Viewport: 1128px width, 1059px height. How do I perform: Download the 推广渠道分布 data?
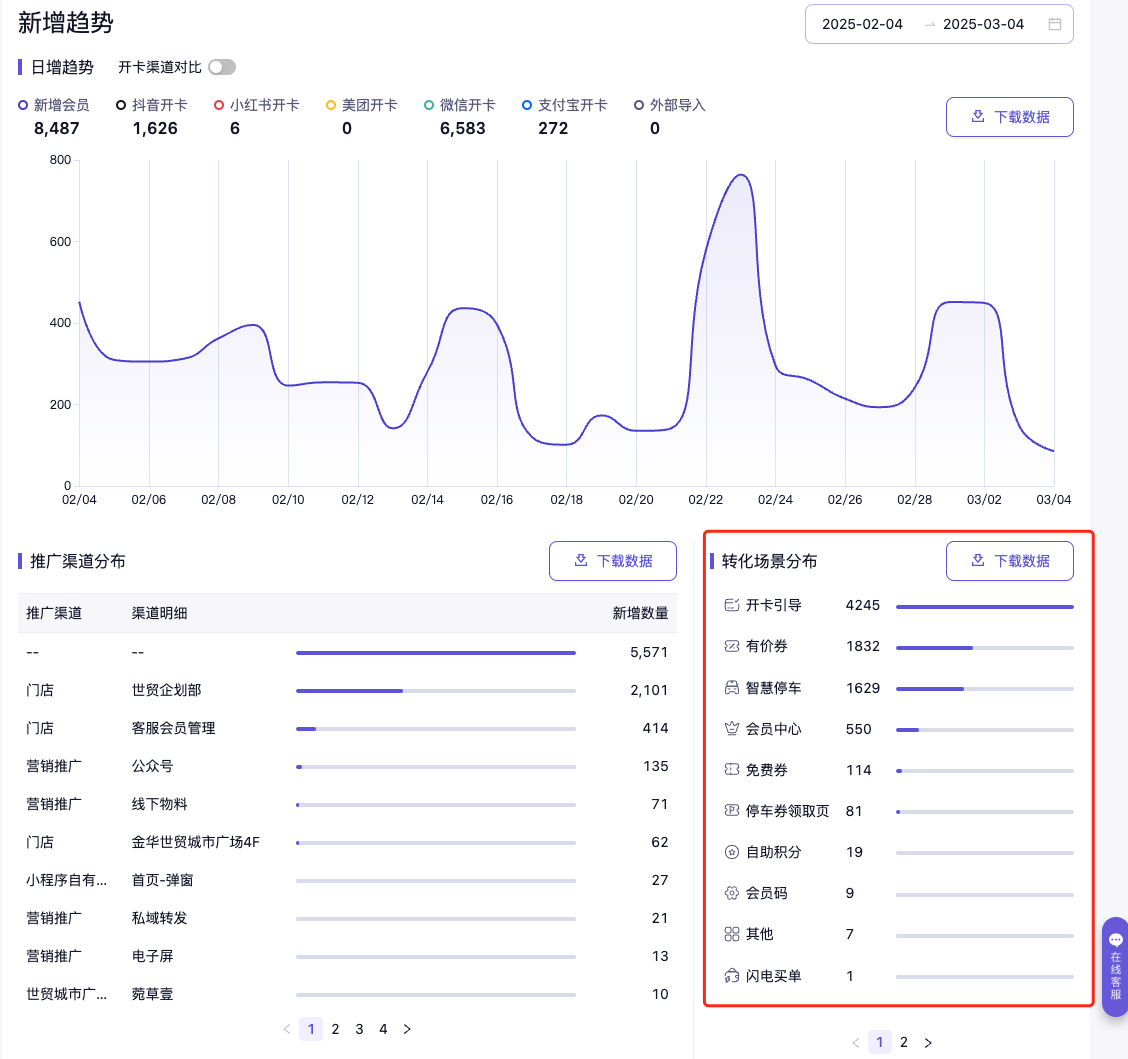612,561
